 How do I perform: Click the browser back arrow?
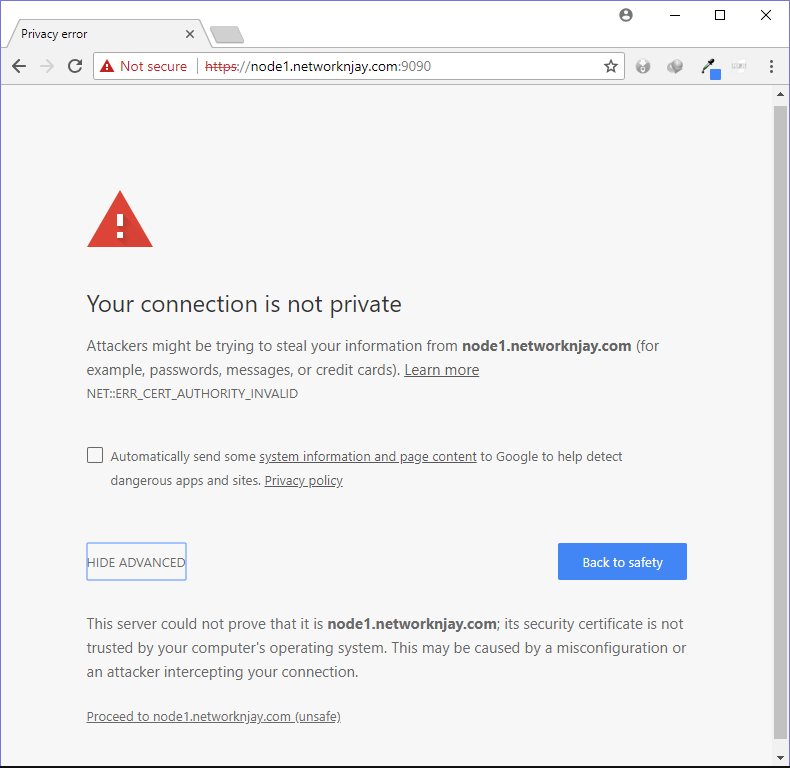coord(19,66)
